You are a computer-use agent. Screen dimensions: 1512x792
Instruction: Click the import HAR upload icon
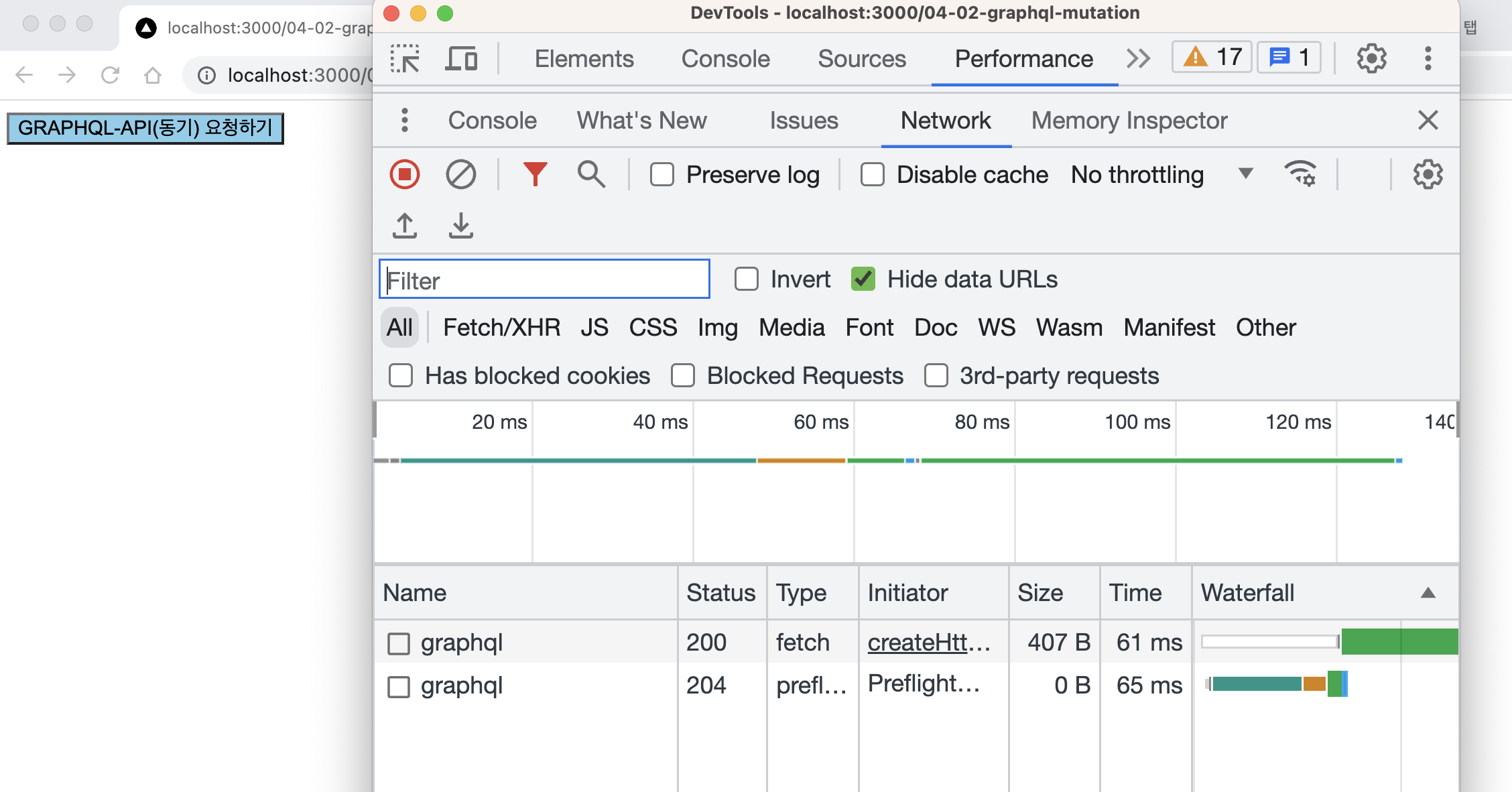point(405,226)
